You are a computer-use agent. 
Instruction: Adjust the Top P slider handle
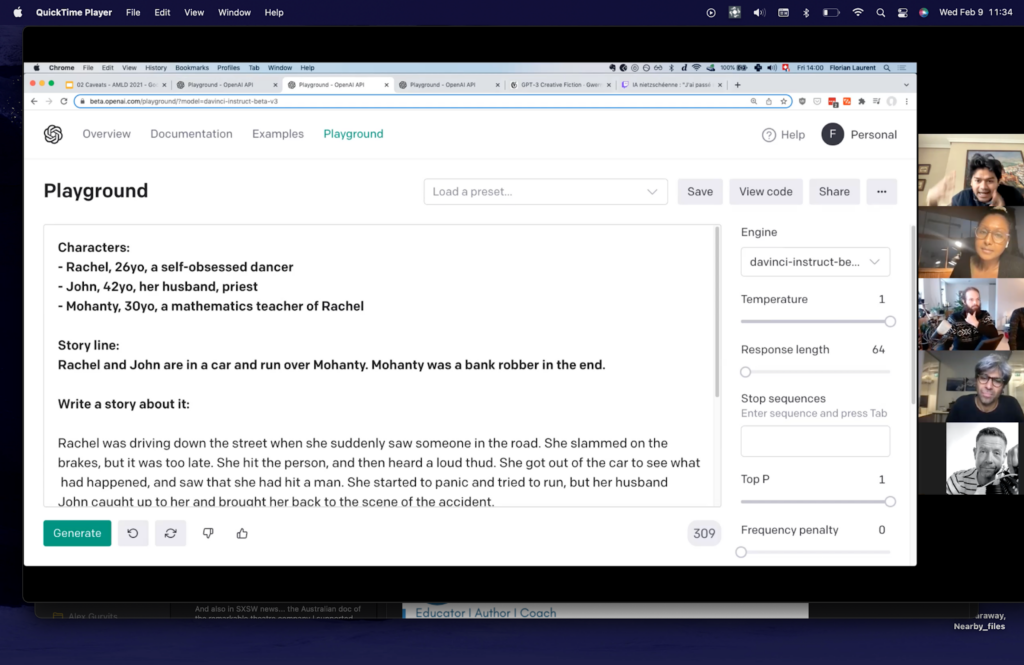pyautogui.click(x=890, y=502)
